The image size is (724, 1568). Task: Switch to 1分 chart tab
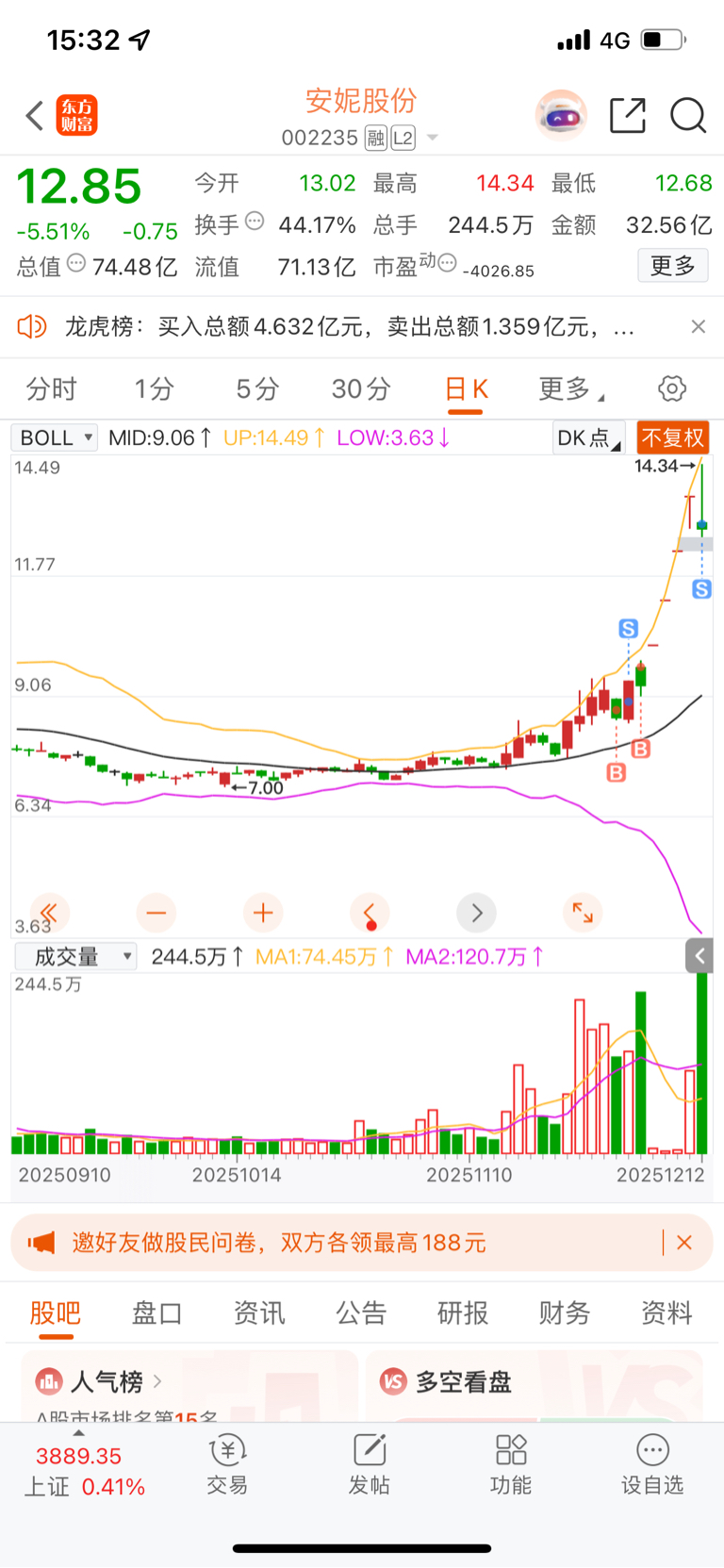[x=155, y=388]
